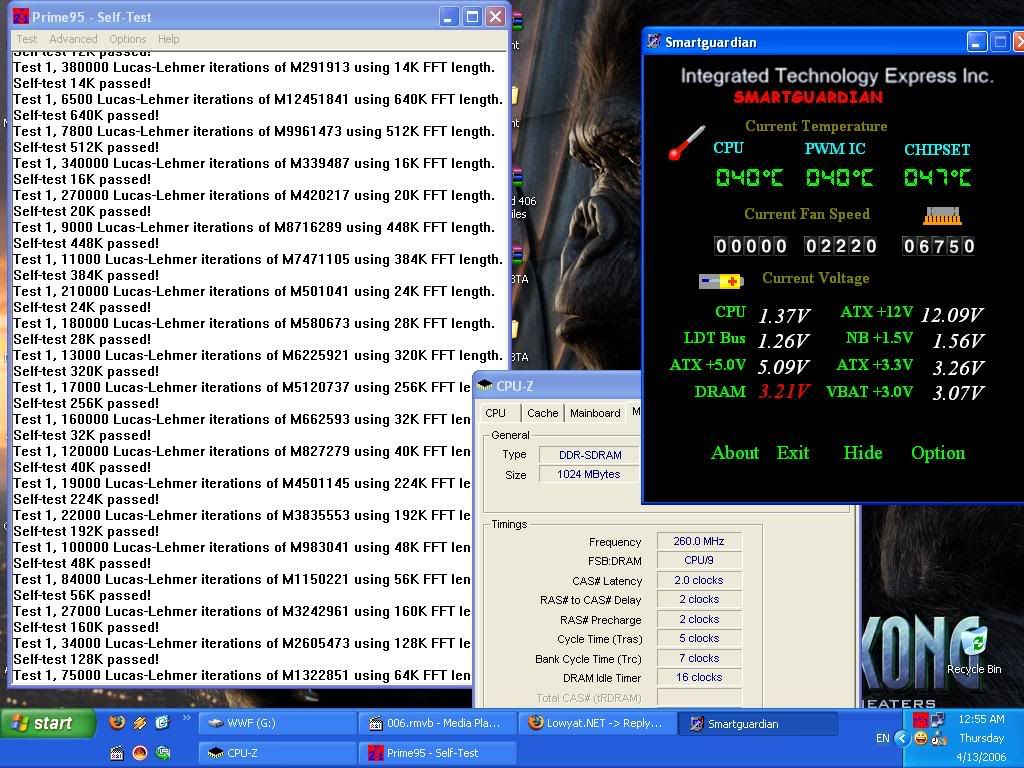Screen dimensions: 1024x768
Task: Click the CPU-Z chip icon in title bar
Action: pos(484,385)
